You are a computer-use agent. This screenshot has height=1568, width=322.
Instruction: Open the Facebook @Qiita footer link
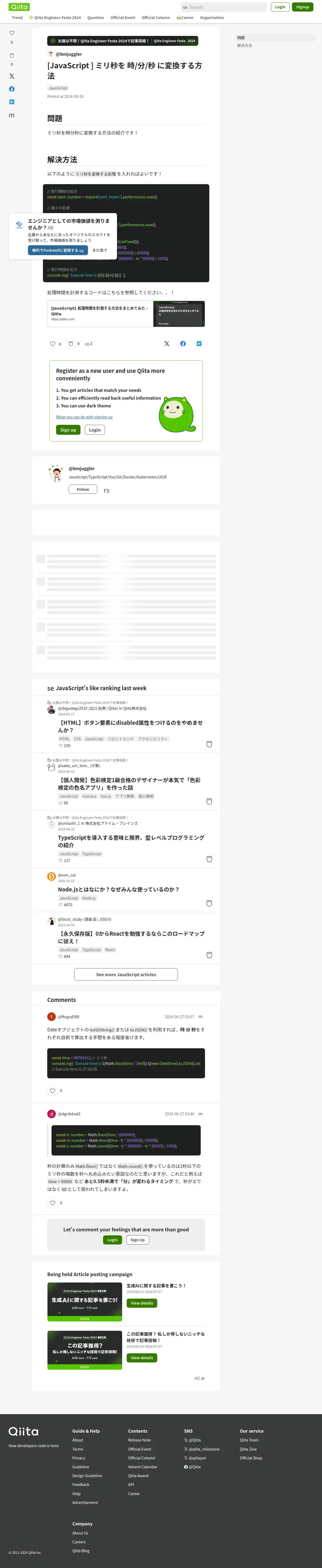192,1467
